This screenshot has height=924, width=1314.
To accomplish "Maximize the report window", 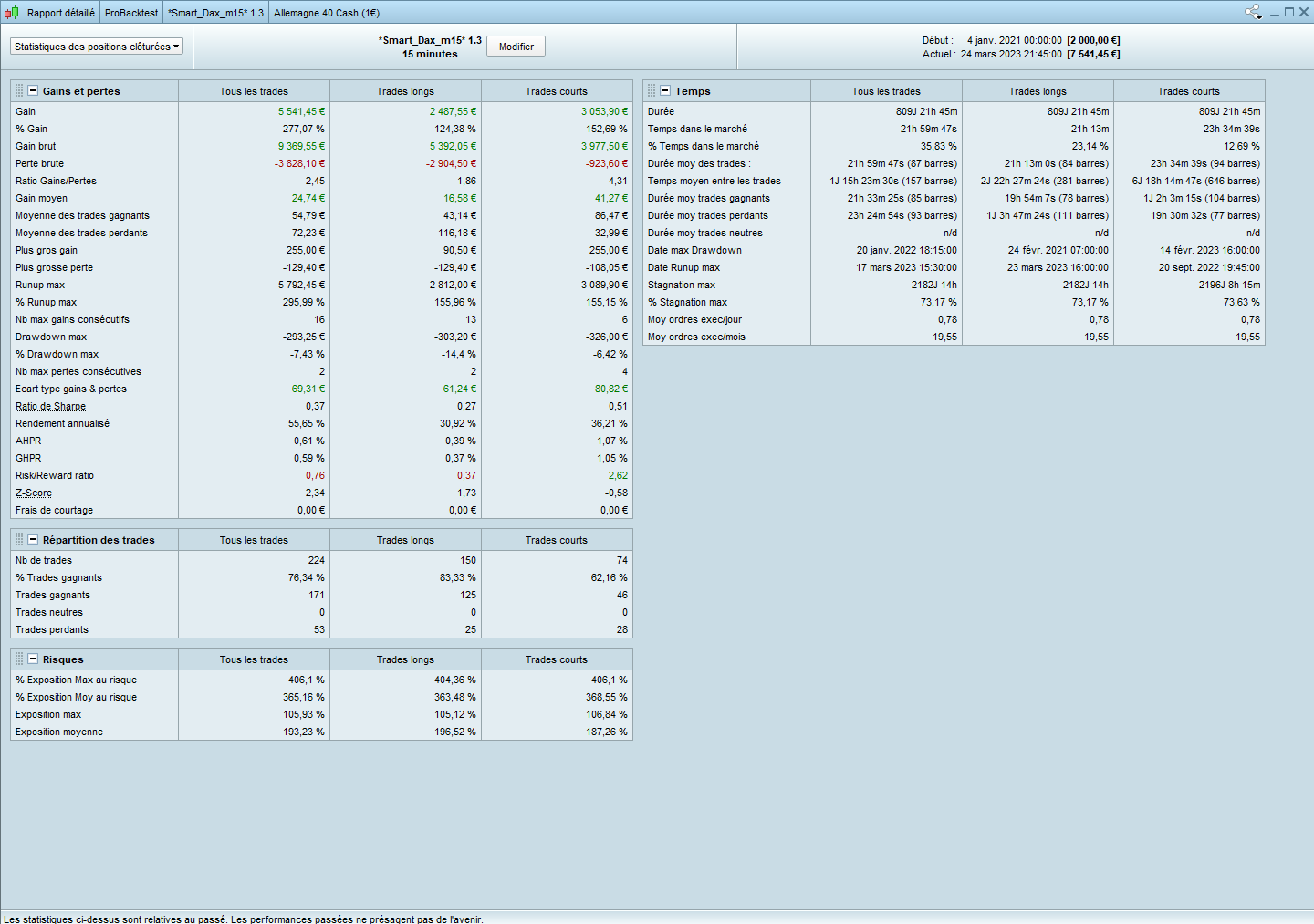I will [x=1289, y=12].
